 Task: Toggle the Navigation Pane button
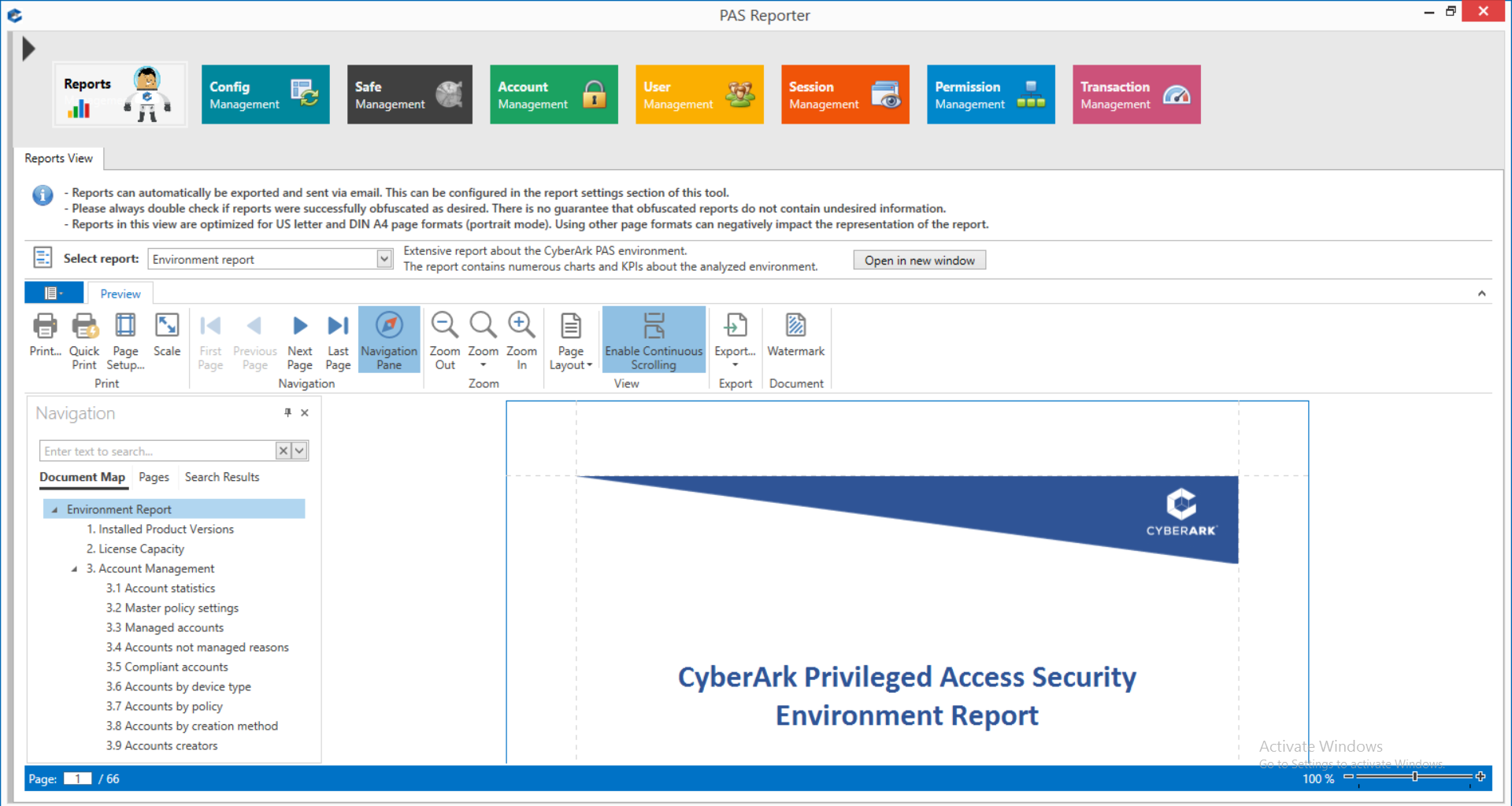(x=389, y=339)
